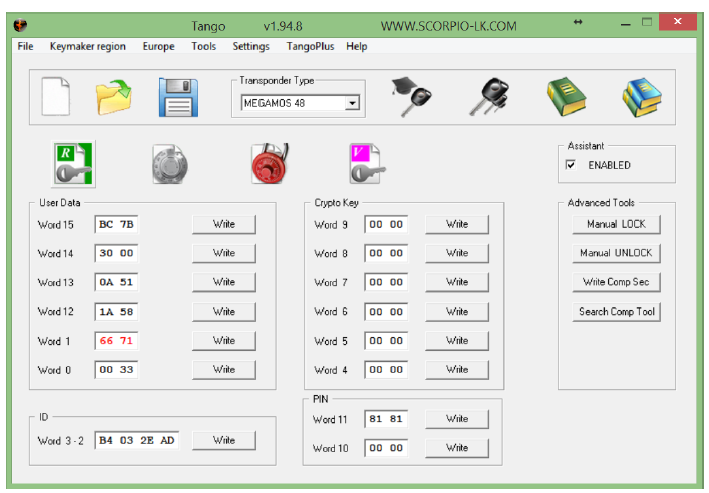Click Word 15 field containing BC 7B
The height and width of the screenshot is (493, 709).
pyautogui.click(x=116, y=224)
